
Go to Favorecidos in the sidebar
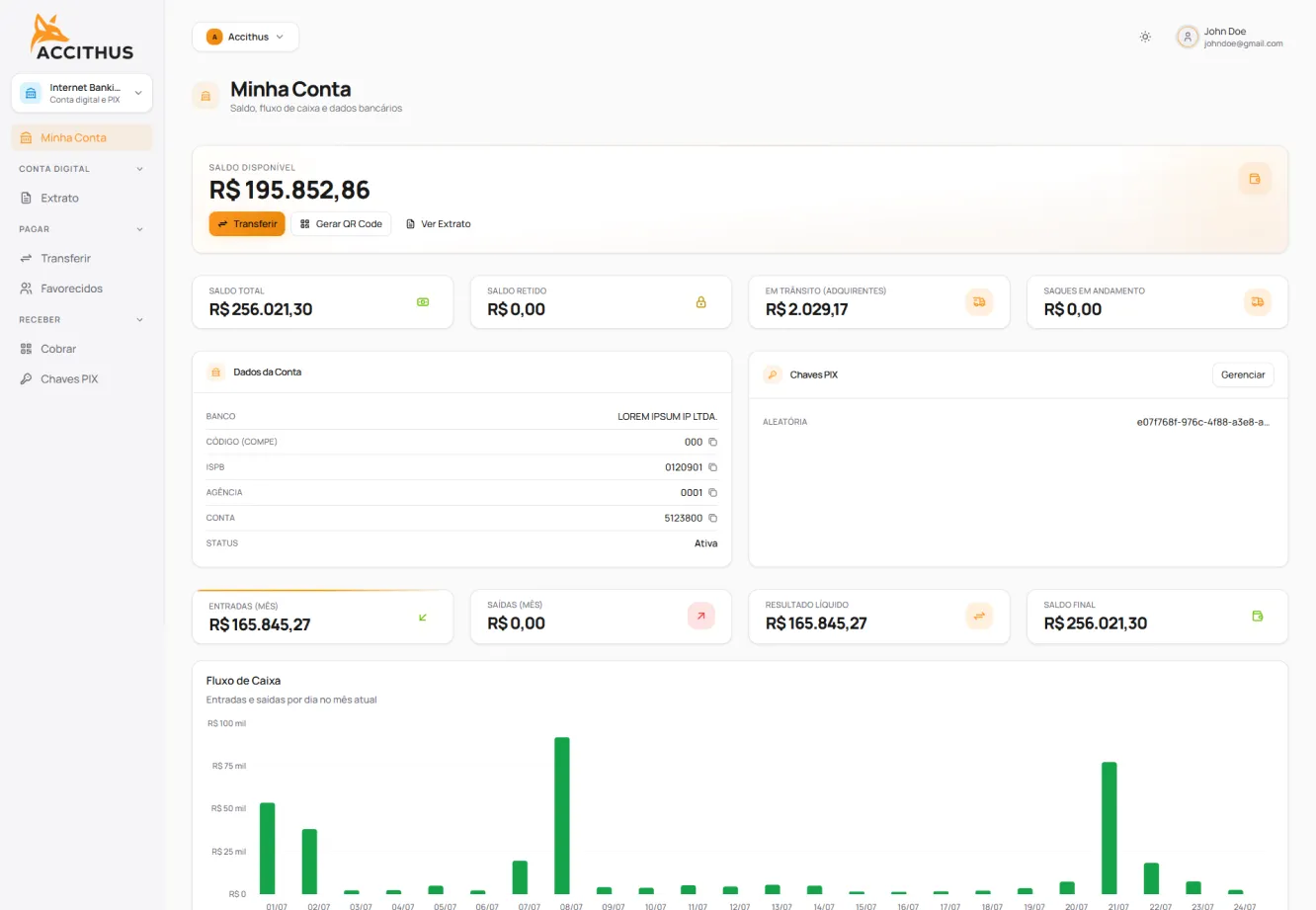(x=82, y=289)
